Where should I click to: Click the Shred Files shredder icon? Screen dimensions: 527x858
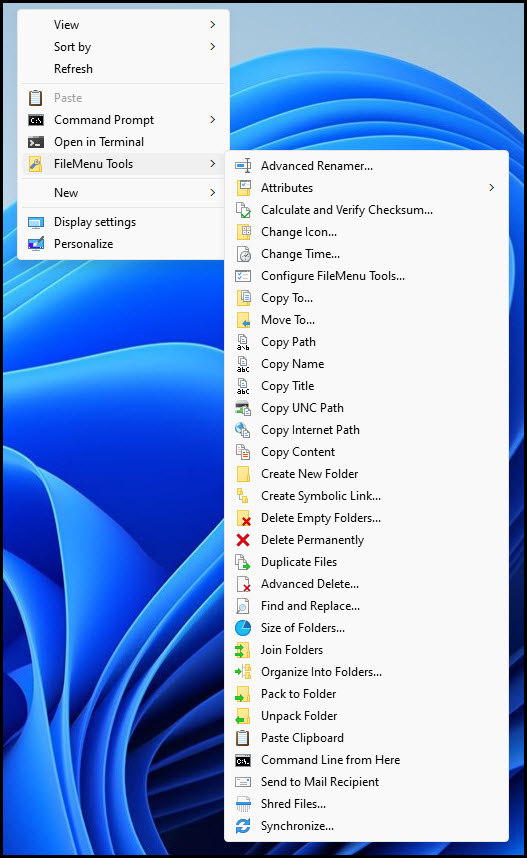pos(243,804)
